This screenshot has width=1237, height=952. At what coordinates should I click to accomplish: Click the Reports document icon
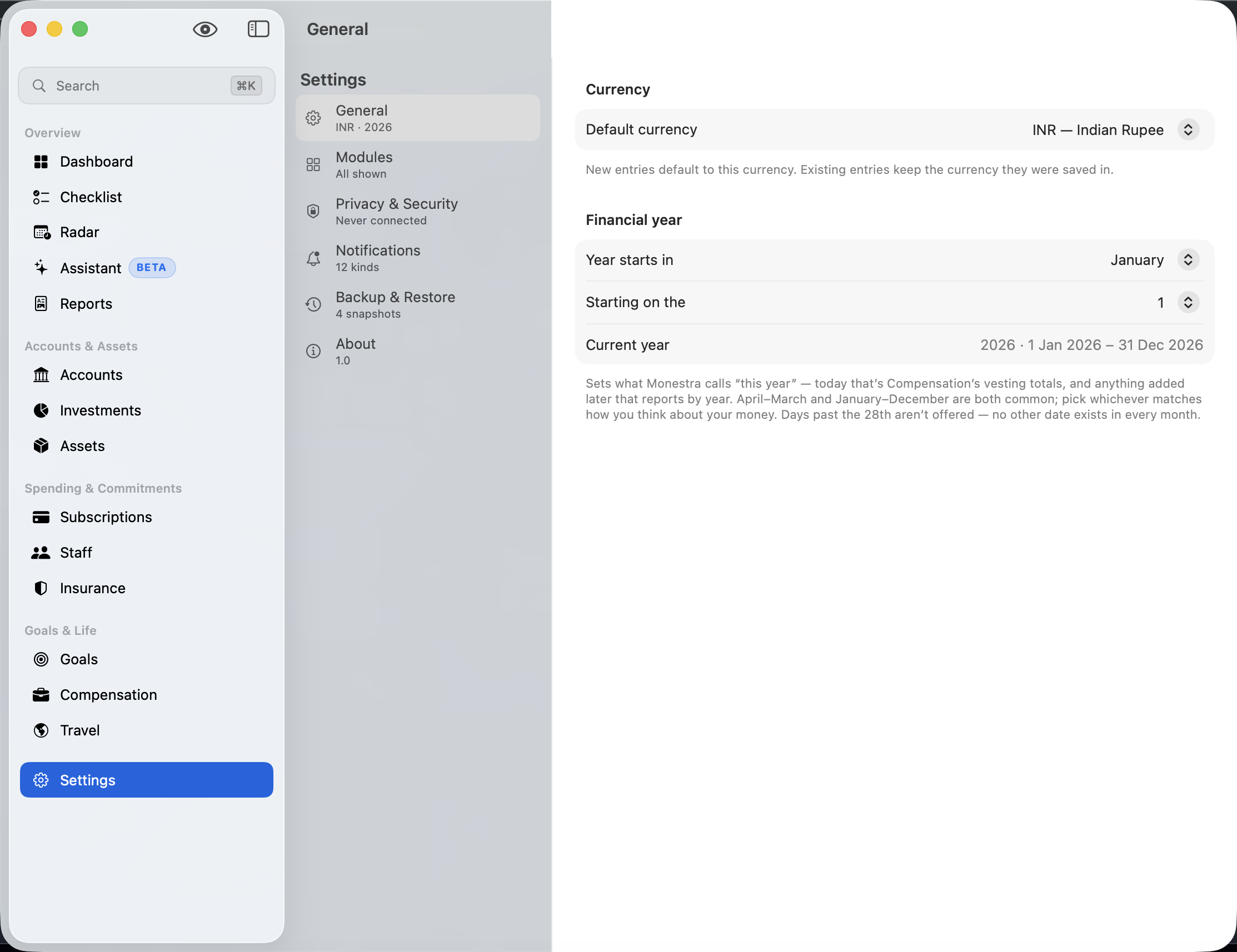pyautogui.click(x=41, y=303)
